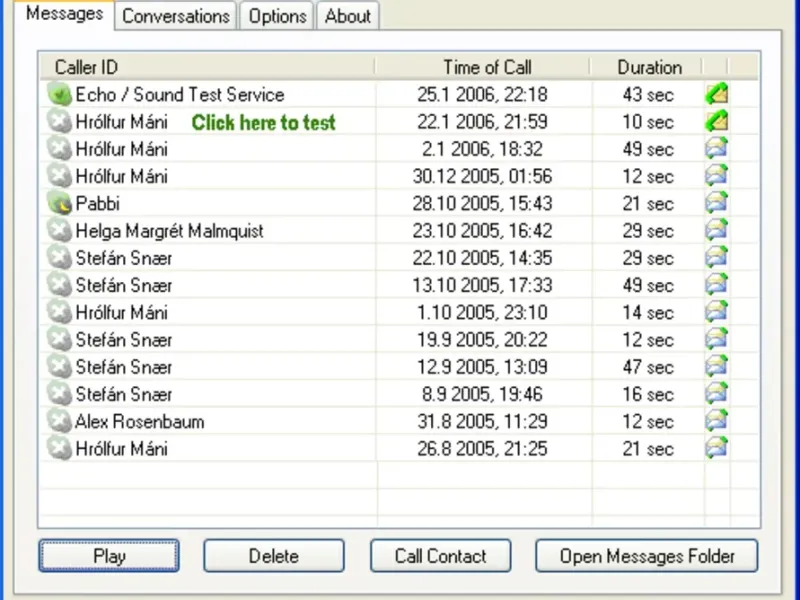800x600 pixels.
Task: Click the envelope icon for the 22.10 2005, 14:35 message
Action: (717, 257)
